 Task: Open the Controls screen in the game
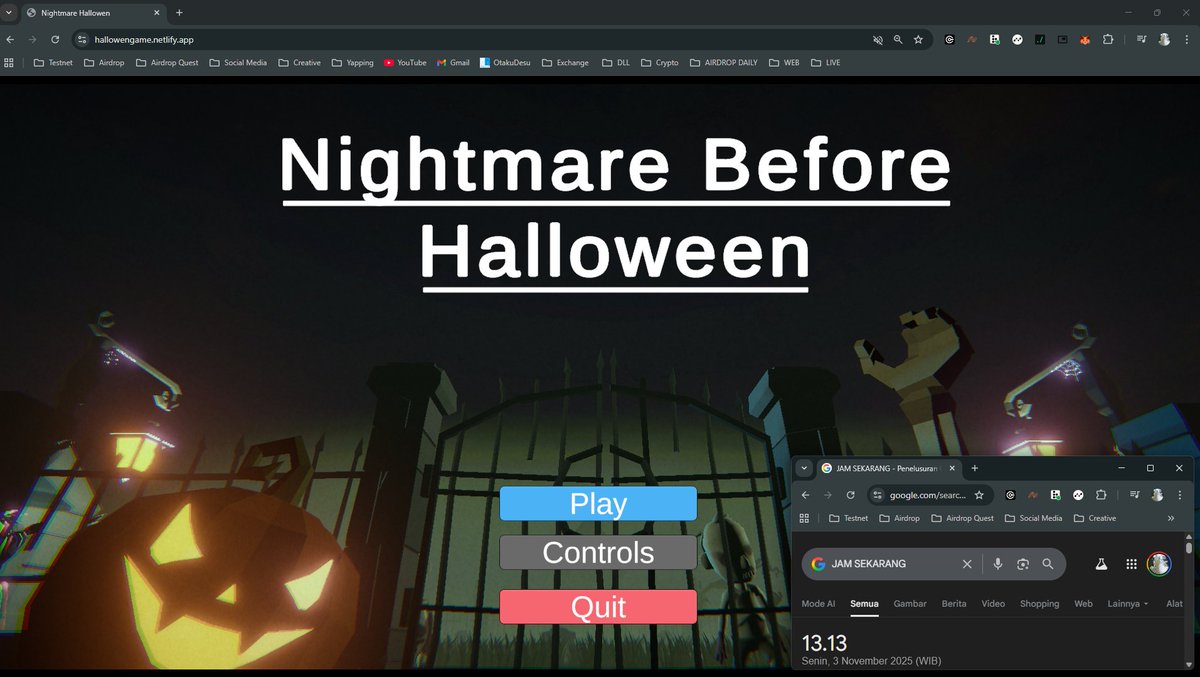coord(598,553)
